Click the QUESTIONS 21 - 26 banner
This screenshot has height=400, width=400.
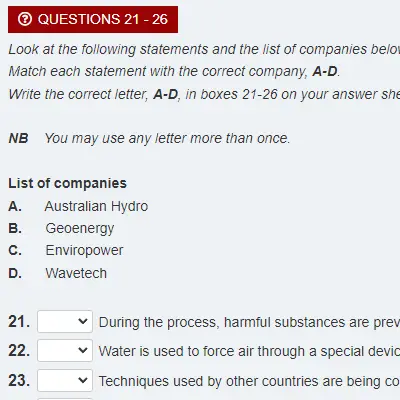(x=93, y=19)
